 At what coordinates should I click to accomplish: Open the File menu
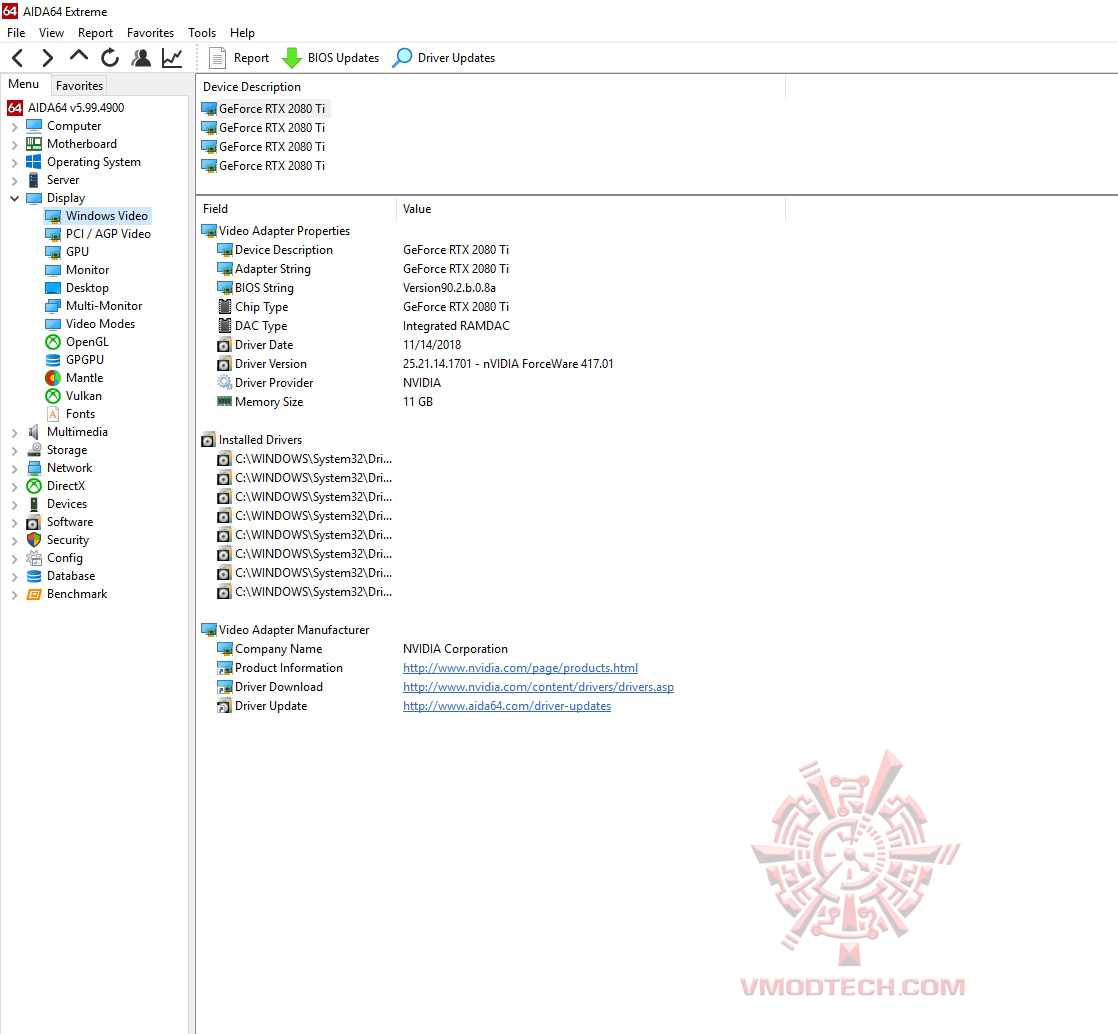[x=16, y=33]
